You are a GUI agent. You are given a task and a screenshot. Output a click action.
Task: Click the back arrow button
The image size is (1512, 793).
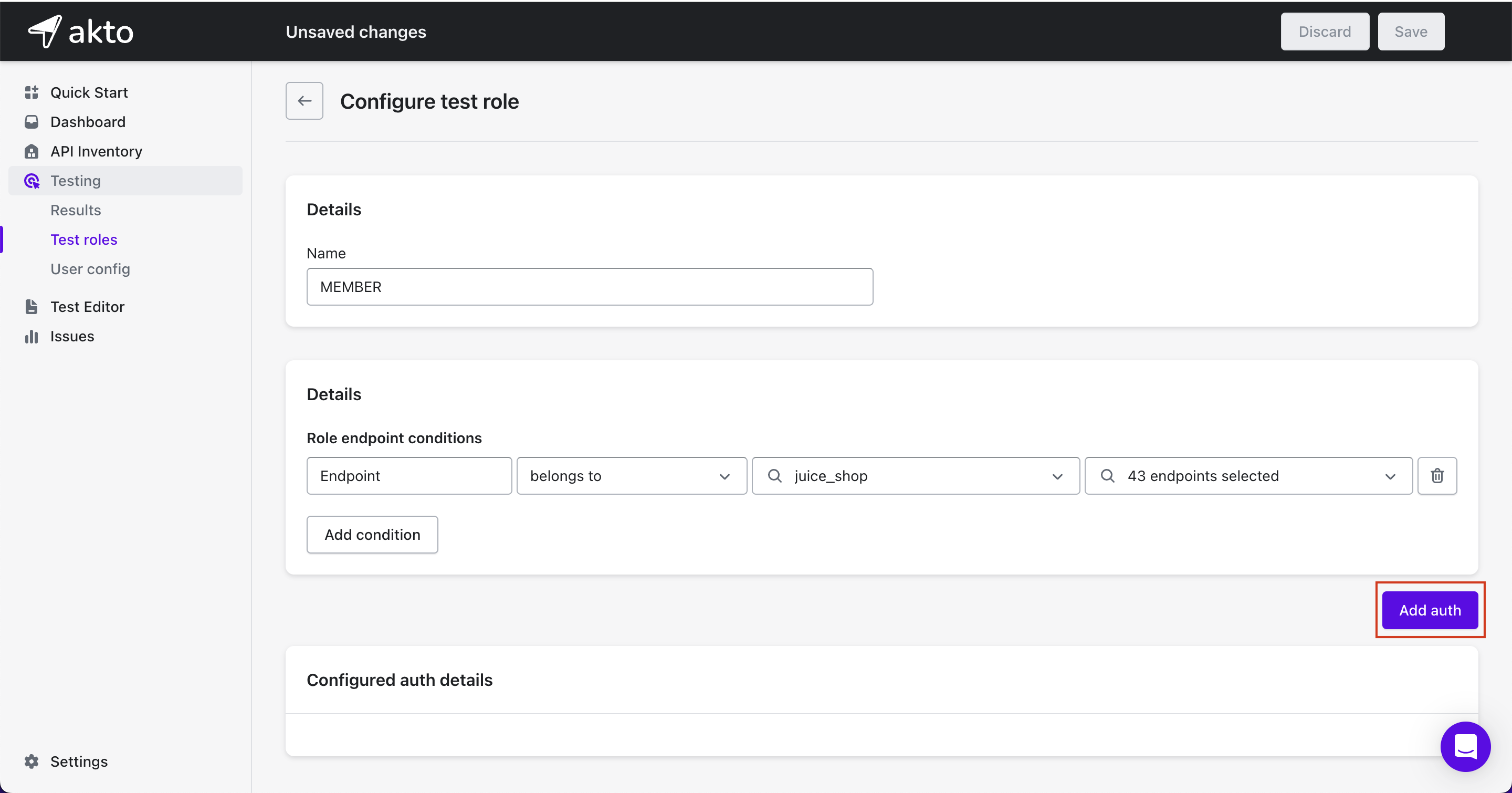tap(304, 101)
